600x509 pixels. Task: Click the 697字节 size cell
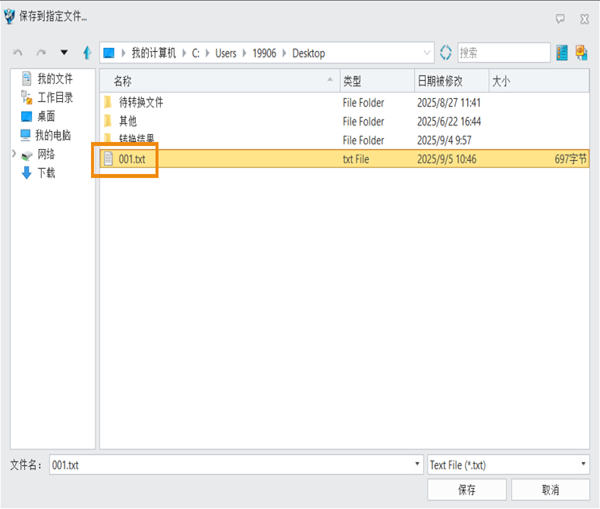[571, 159]
